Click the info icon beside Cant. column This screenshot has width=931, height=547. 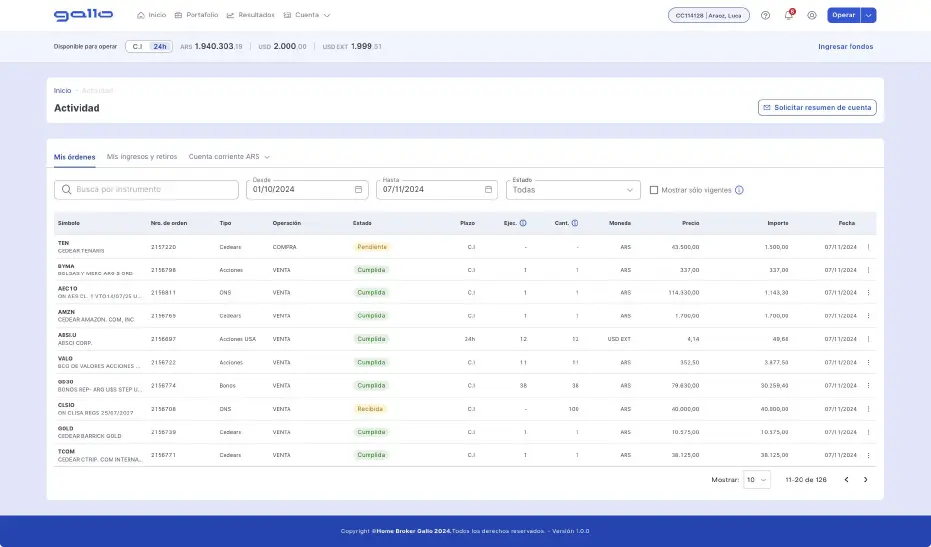point(575,223)
